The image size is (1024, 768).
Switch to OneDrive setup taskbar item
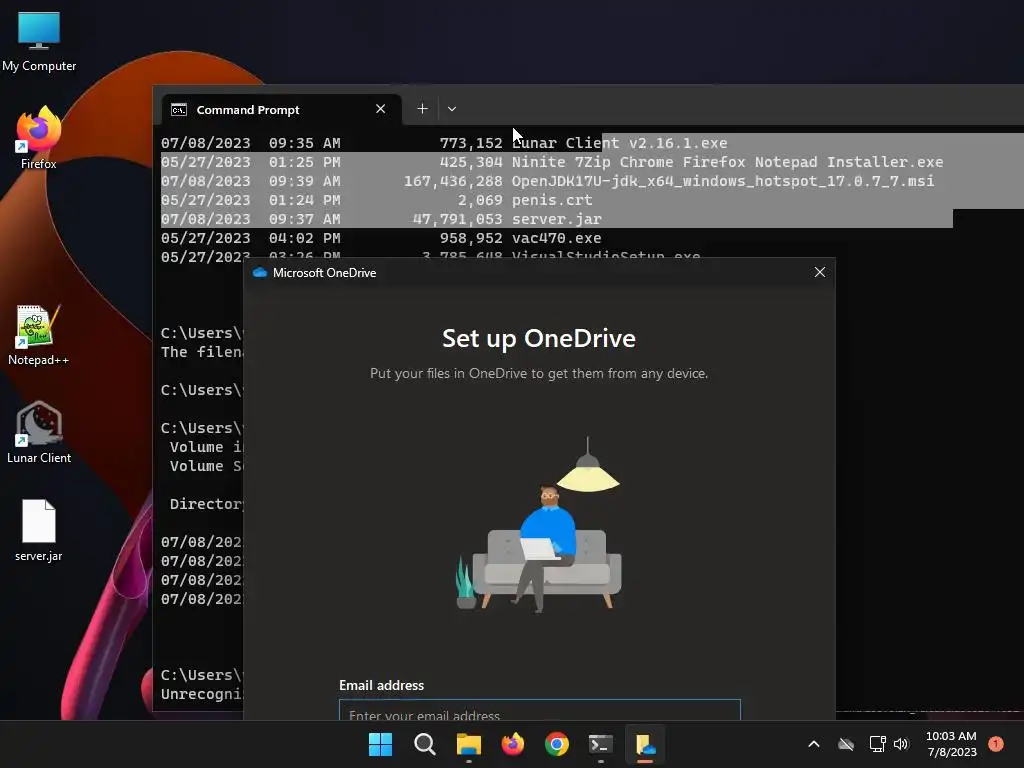(x=645, y=744)
